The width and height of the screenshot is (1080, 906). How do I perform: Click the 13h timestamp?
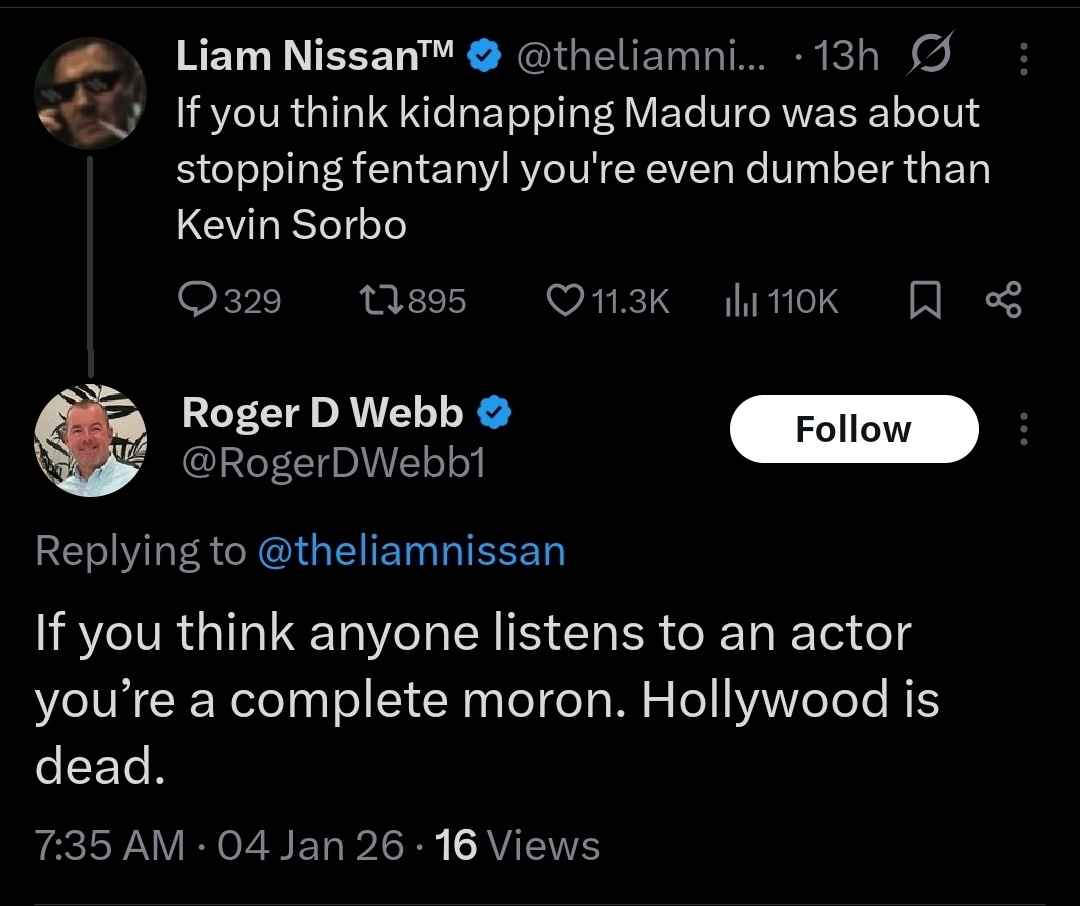(846, 58)
